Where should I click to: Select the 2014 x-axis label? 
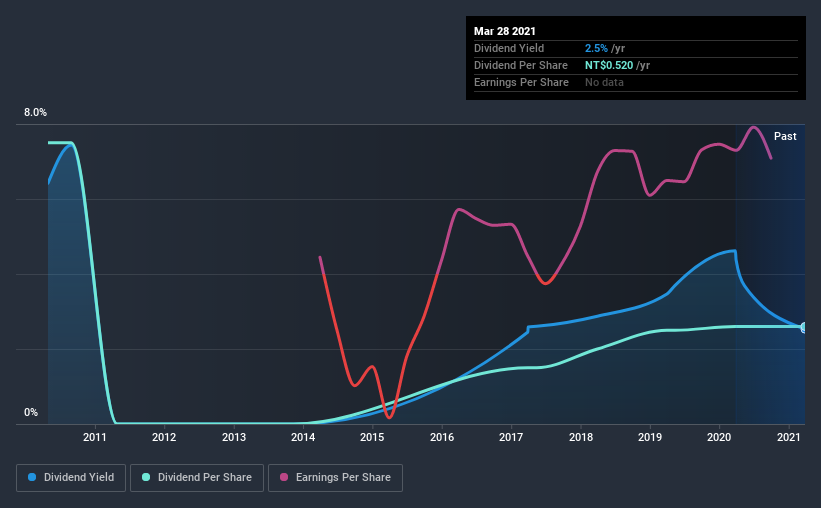303,437
